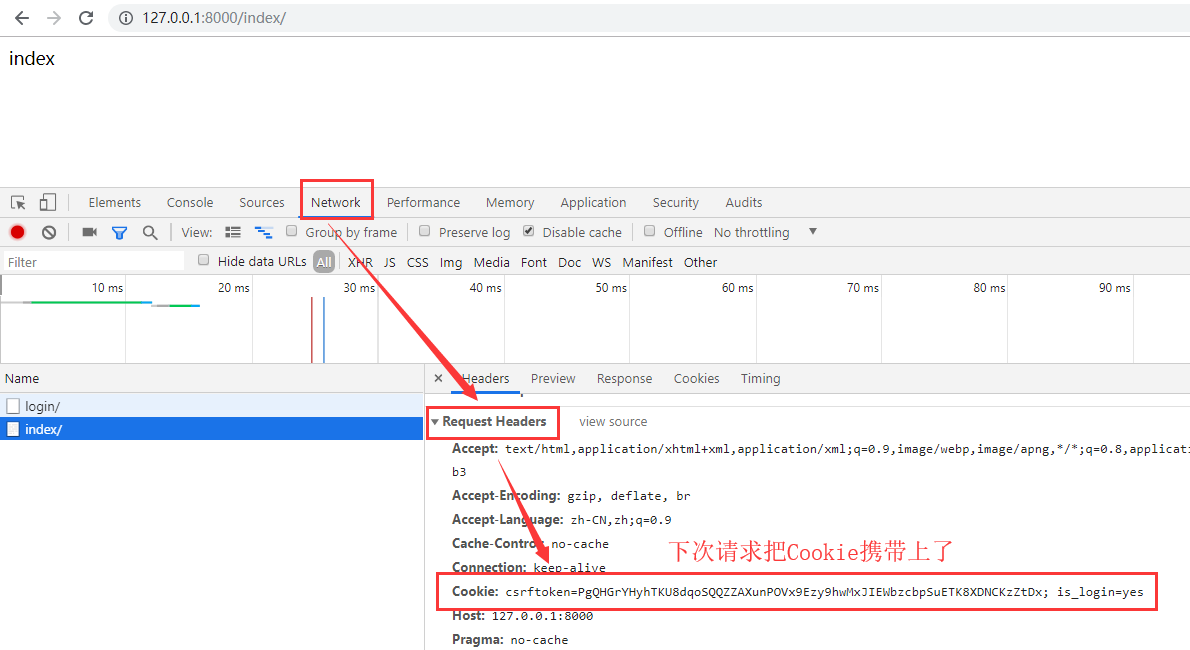
Task: Reload the page with the refresh icon
Action: pos(86,17)
